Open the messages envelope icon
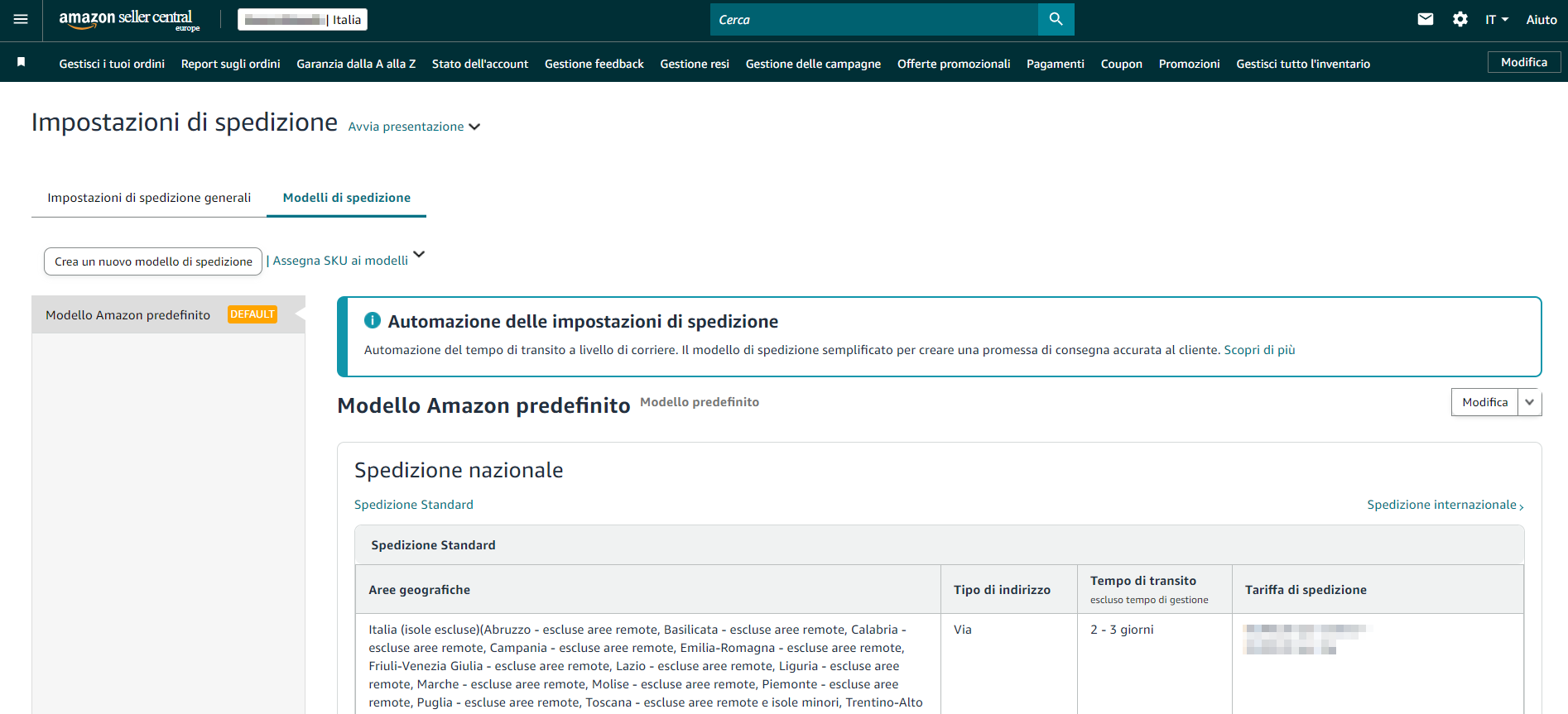 [1425, 20]
